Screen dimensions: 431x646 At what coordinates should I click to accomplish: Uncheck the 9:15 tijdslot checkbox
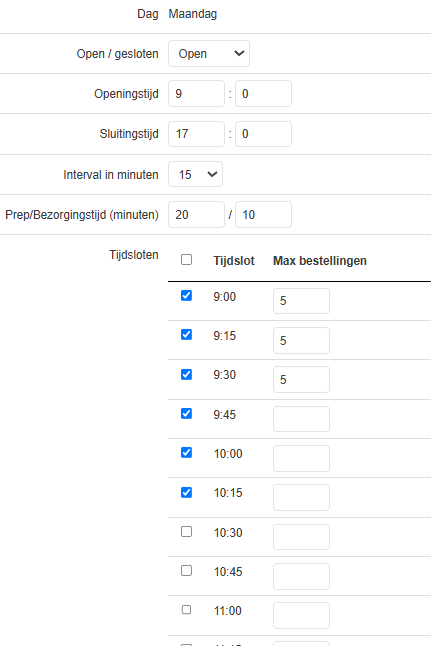186,335
